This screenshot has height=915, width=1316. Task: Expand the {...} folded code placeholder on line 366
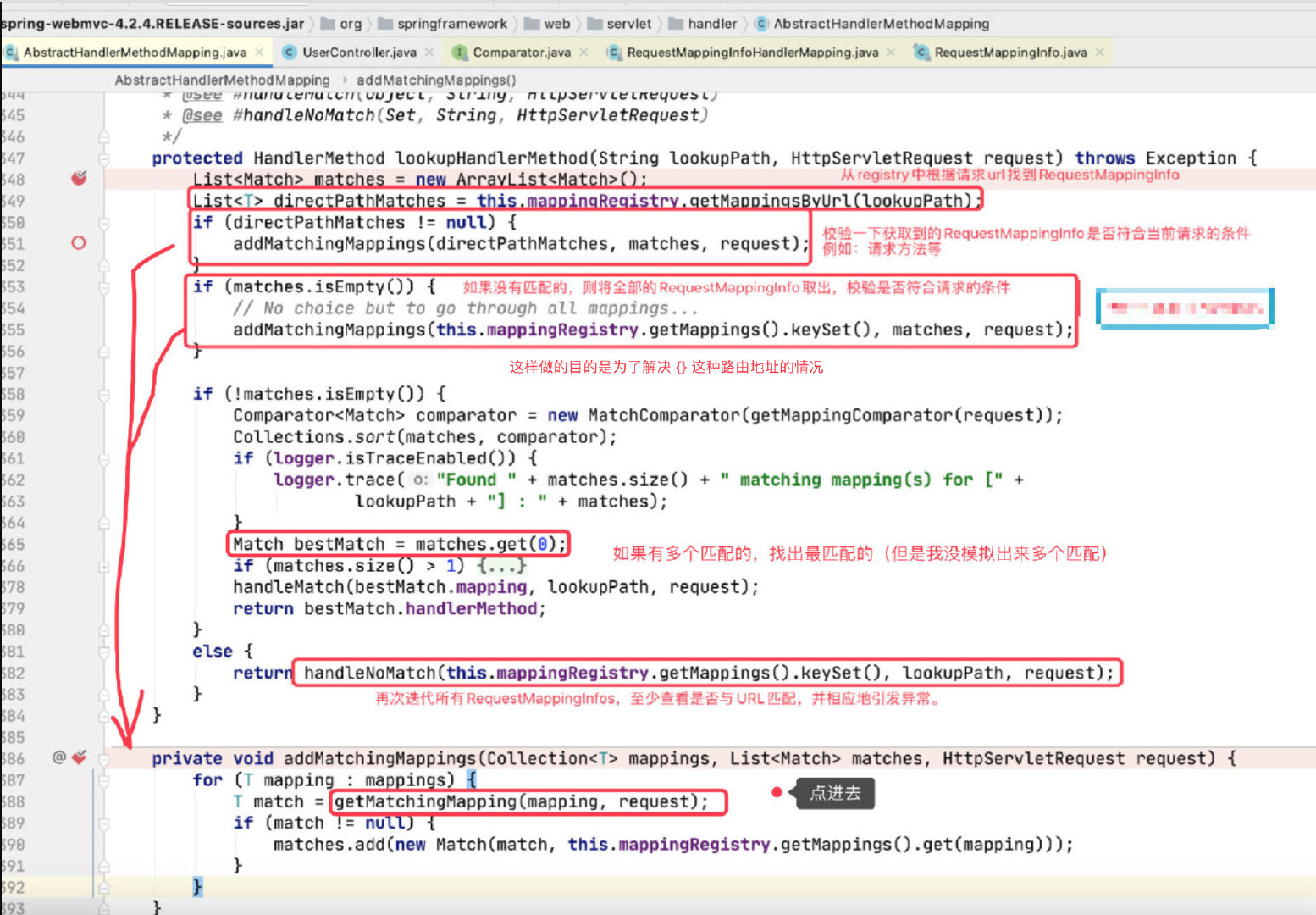[x=501, y=566]
